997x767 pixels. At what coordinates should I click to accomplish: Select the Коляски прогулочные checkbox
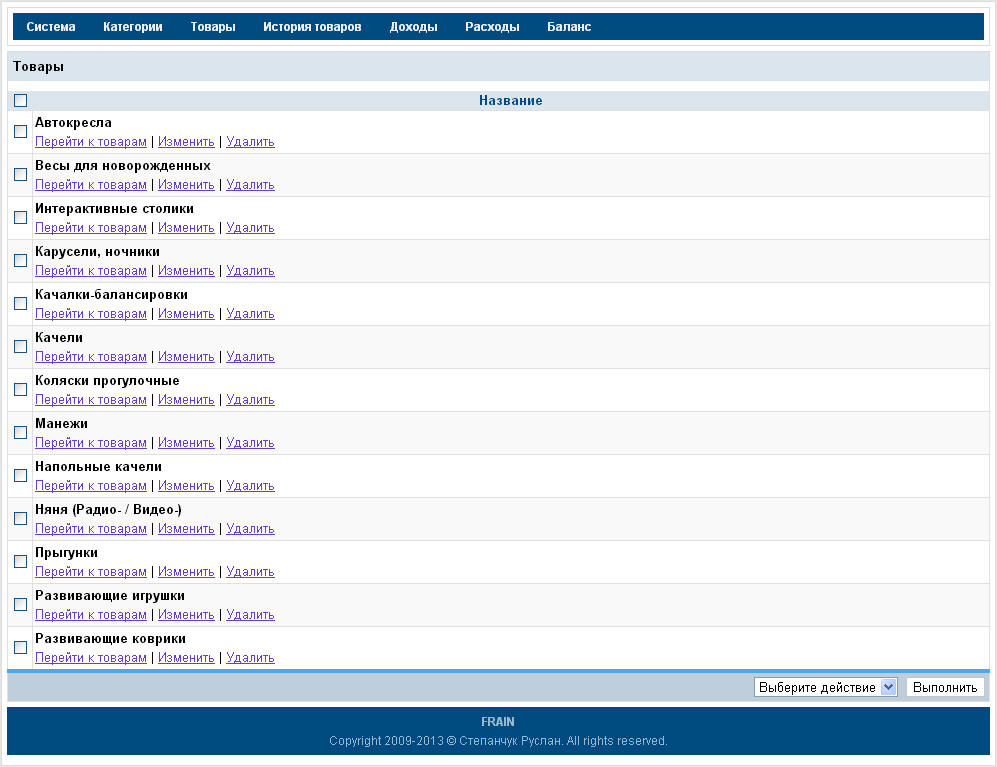[20, 389]
